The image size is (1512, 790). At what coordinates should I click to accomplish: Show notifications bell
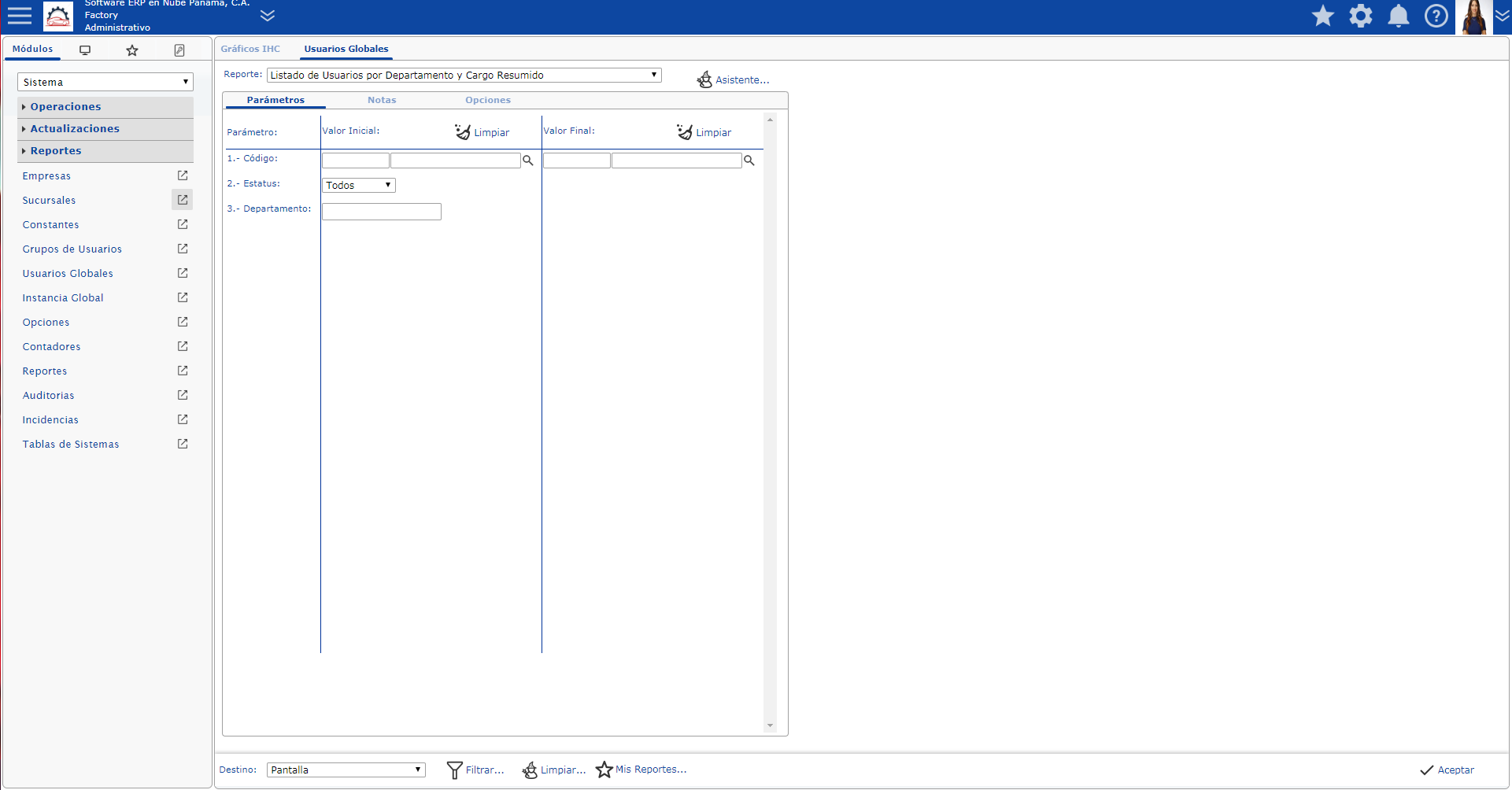click(1399, 16)
